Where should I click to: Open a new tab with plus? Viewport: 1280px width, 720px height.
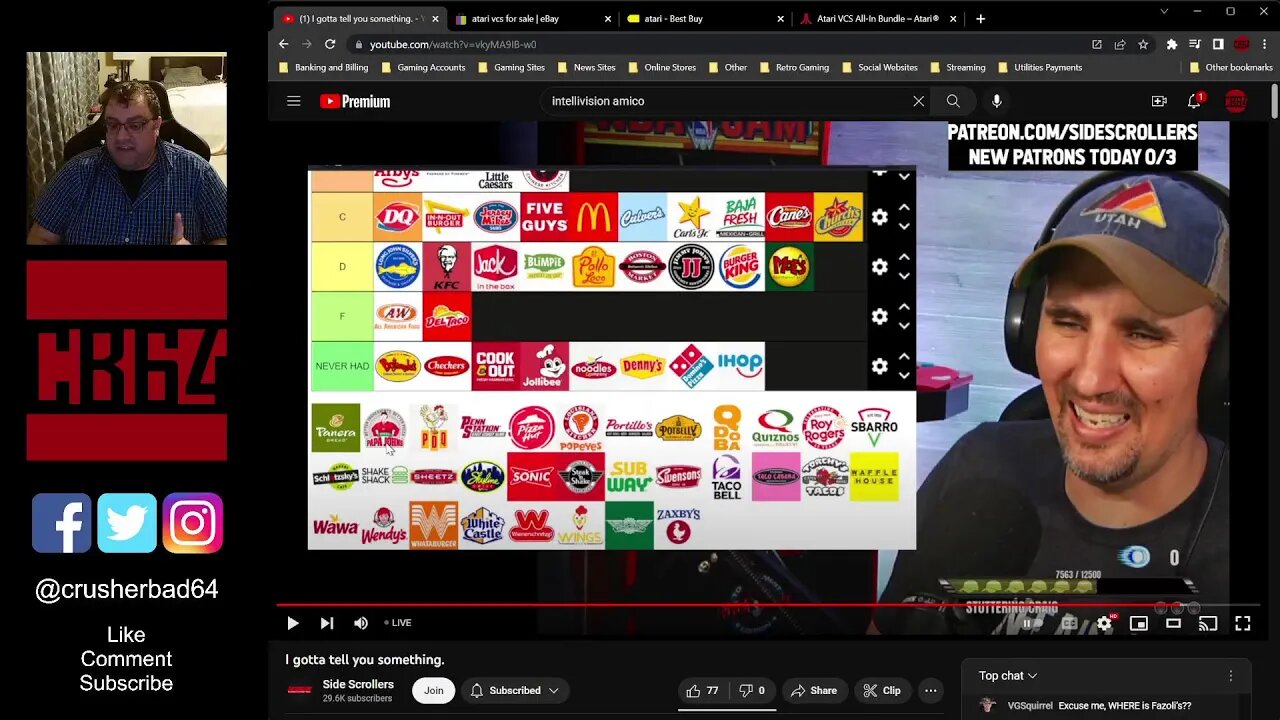coord(980,18)
